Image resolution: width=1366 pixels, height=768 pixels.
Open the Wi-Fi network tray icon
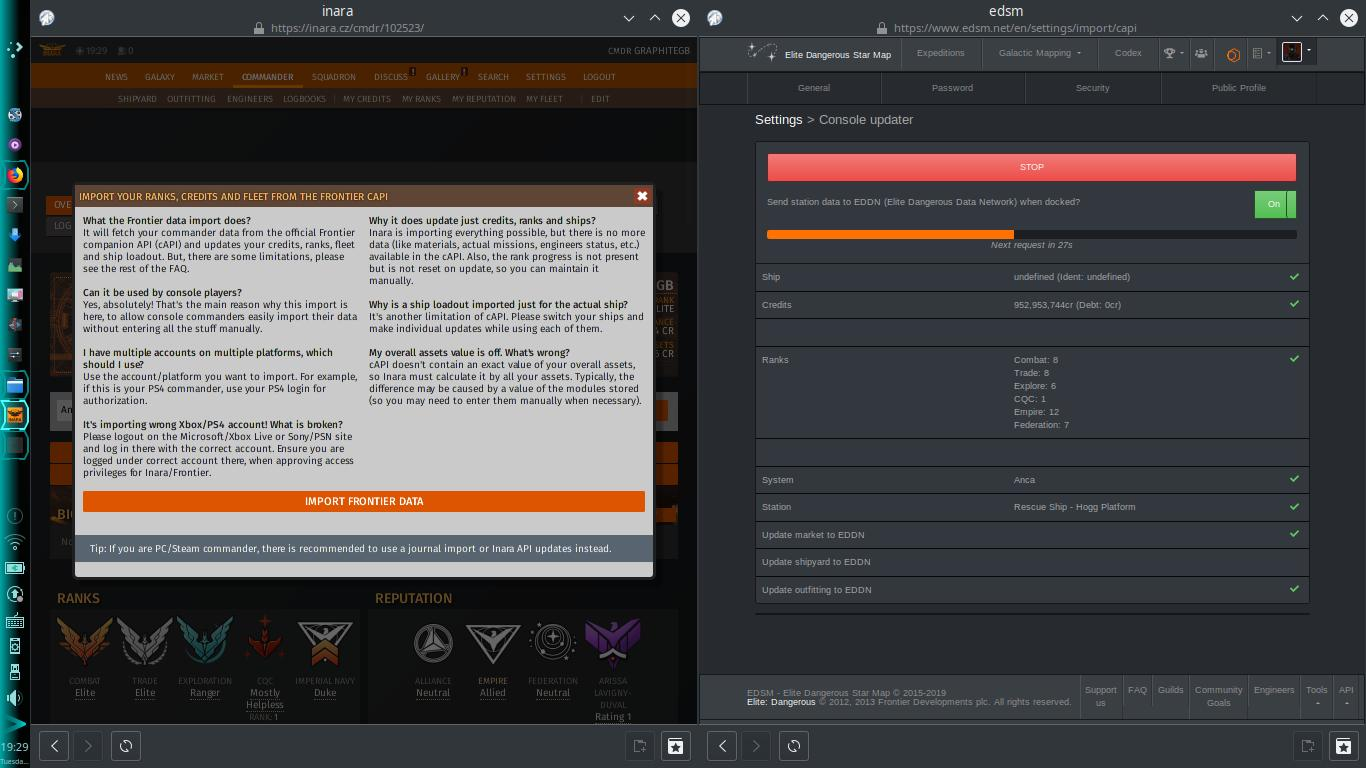pos(15,543)
